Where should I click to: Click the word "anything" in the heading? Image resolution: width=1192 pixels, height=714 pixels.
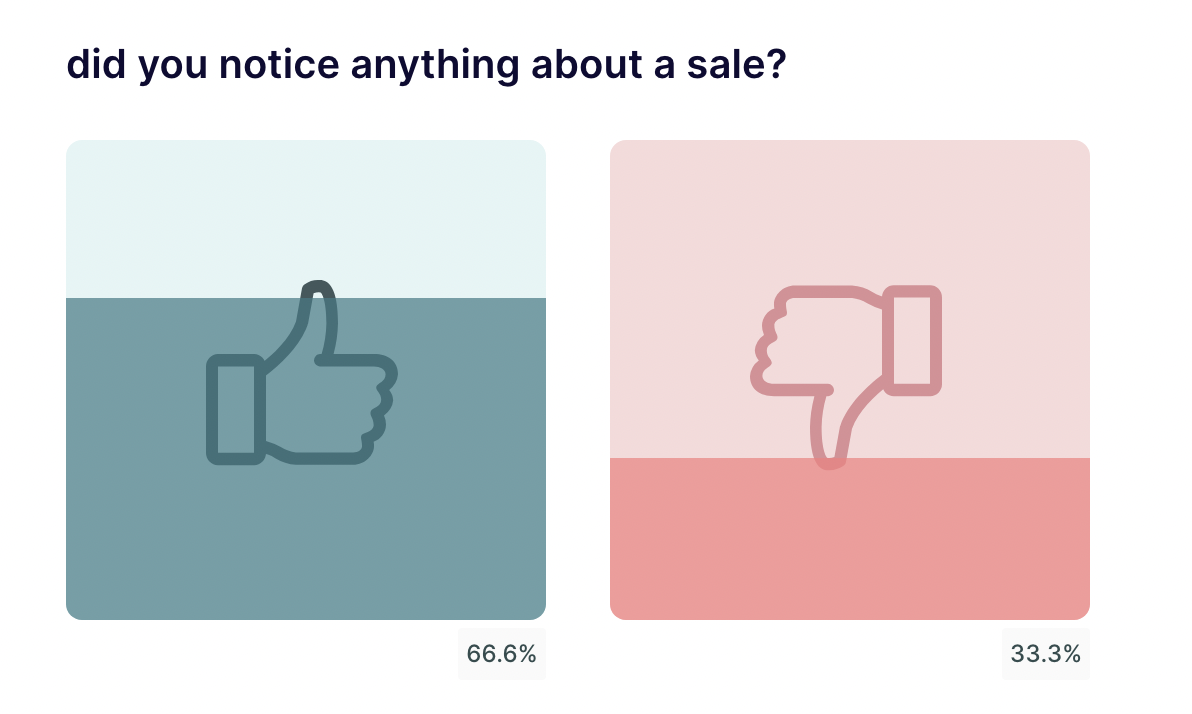point(435,65)
